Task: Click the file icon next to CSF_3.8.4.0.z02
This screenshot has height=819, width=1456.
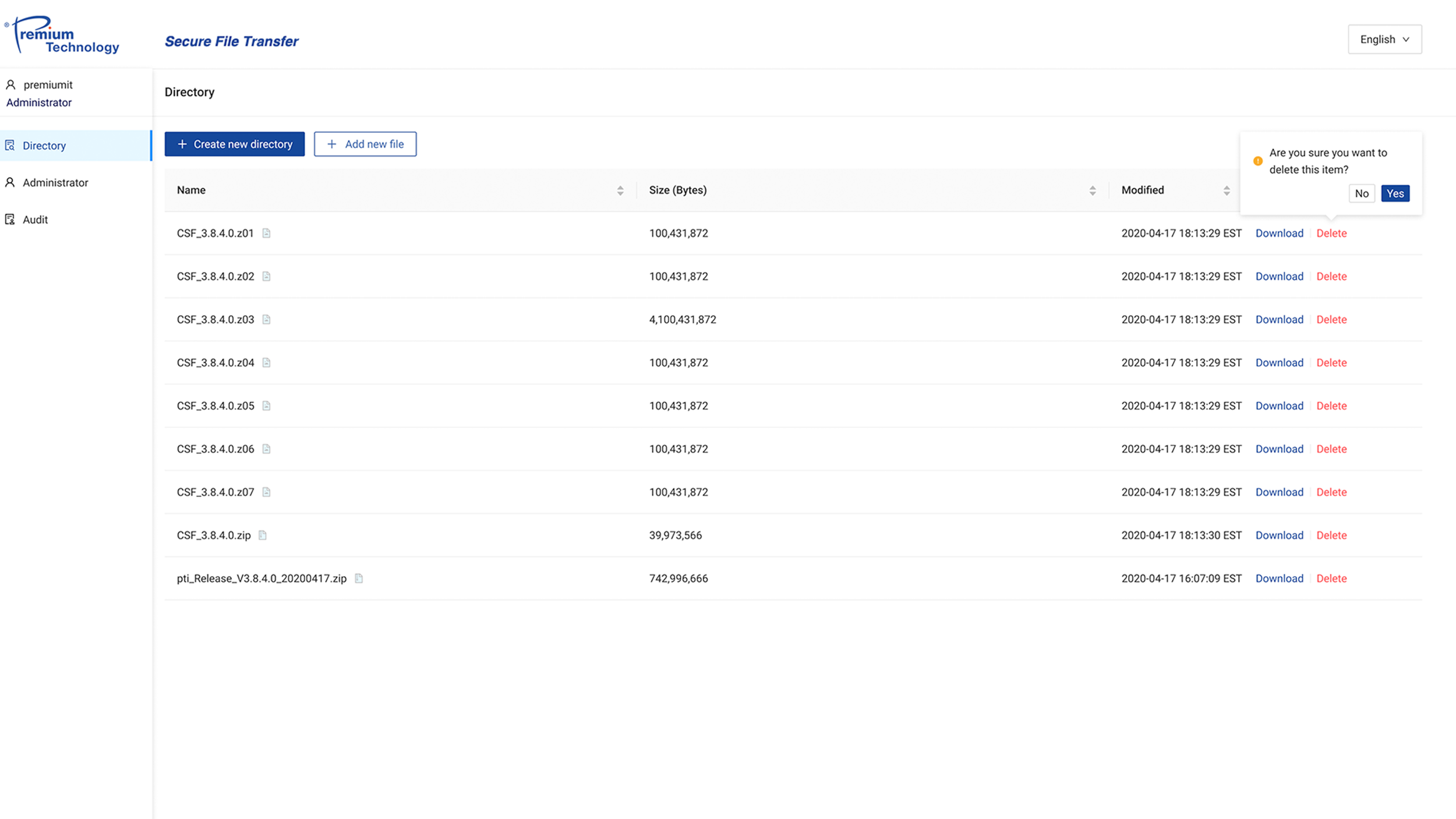Action: click(266, 276)
